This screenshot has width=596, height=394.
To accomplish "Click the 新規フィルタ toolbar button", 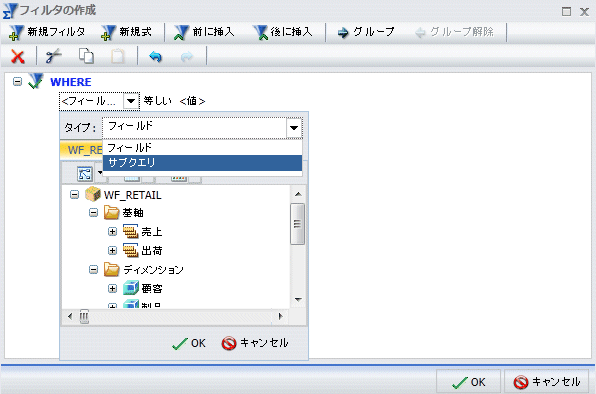I will pyautogui.click(x=47, y=32).
